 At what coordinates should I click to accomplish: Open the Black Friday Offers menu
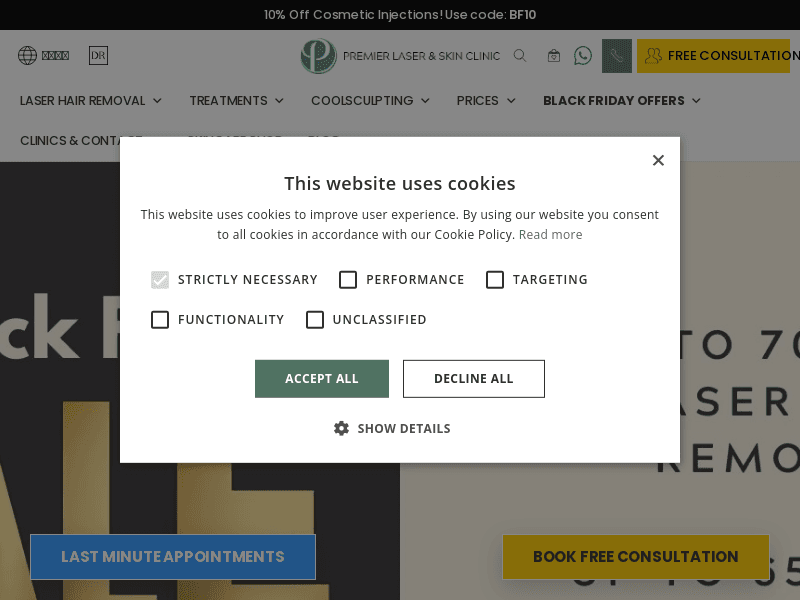click(622, 101)
